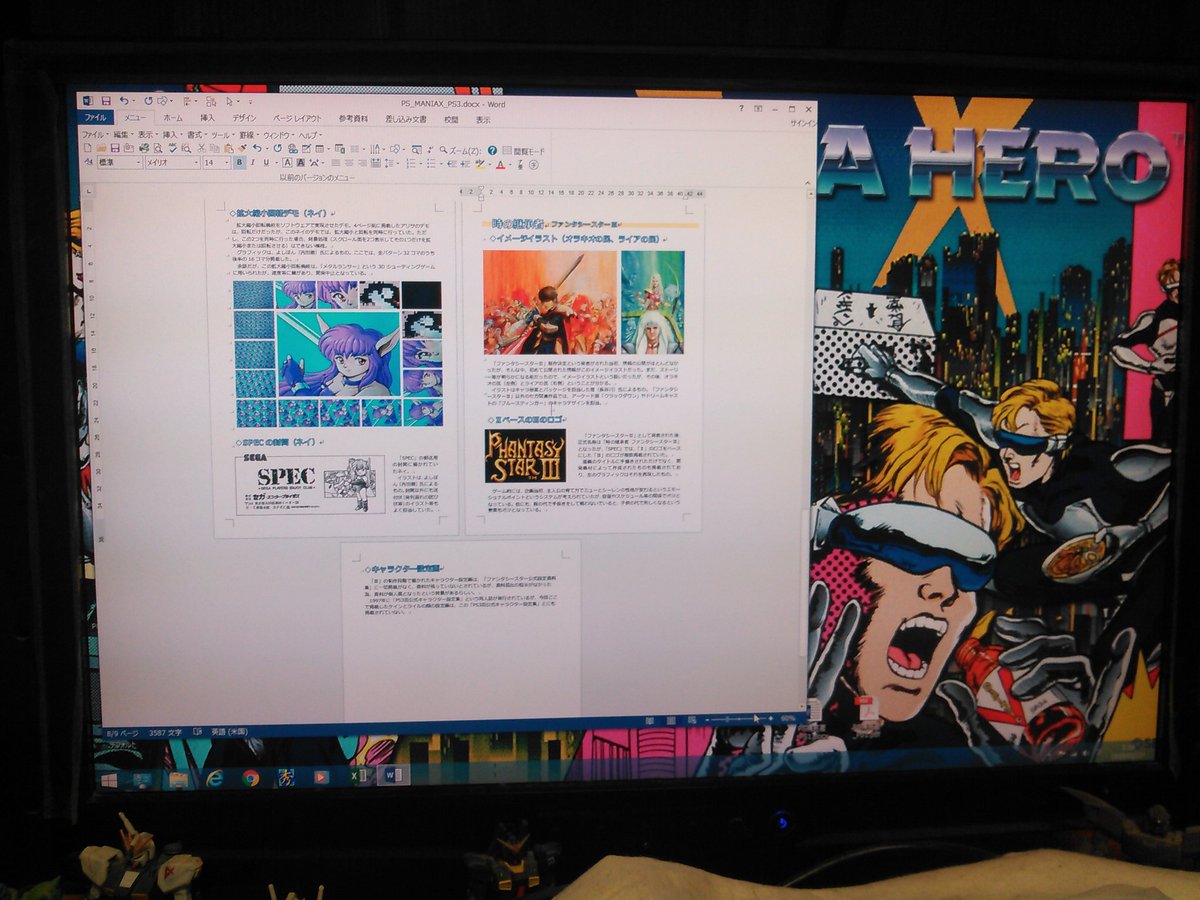Click Insert hyperlink icon
Image resolution: width=1200 pixels, height=900 pixels.
click(293, 148)
